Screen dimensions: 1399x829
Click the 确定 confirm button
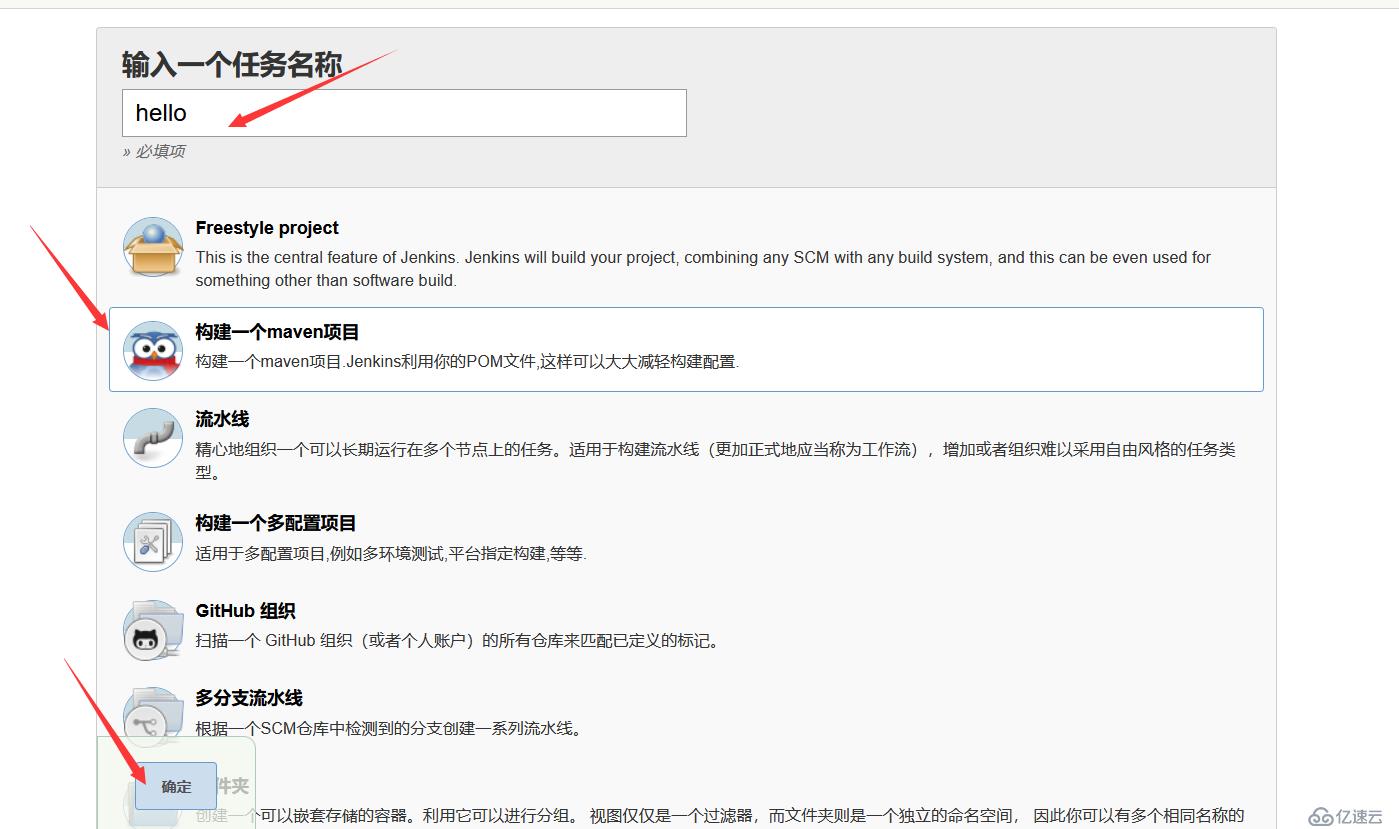[x=176, y=786]
